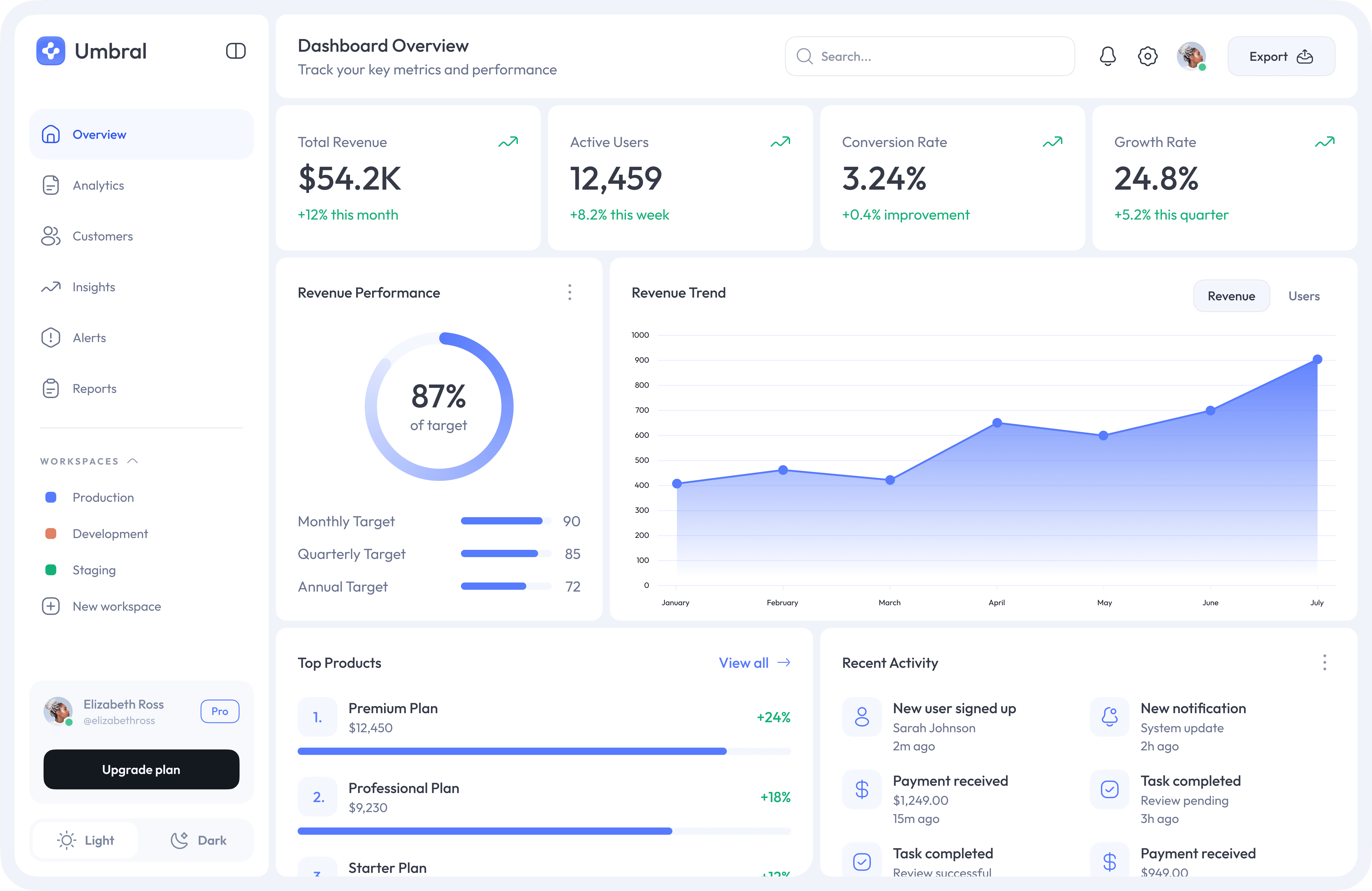Switch to Light theme
1372x891 pixels.
(x=85, y=840)
